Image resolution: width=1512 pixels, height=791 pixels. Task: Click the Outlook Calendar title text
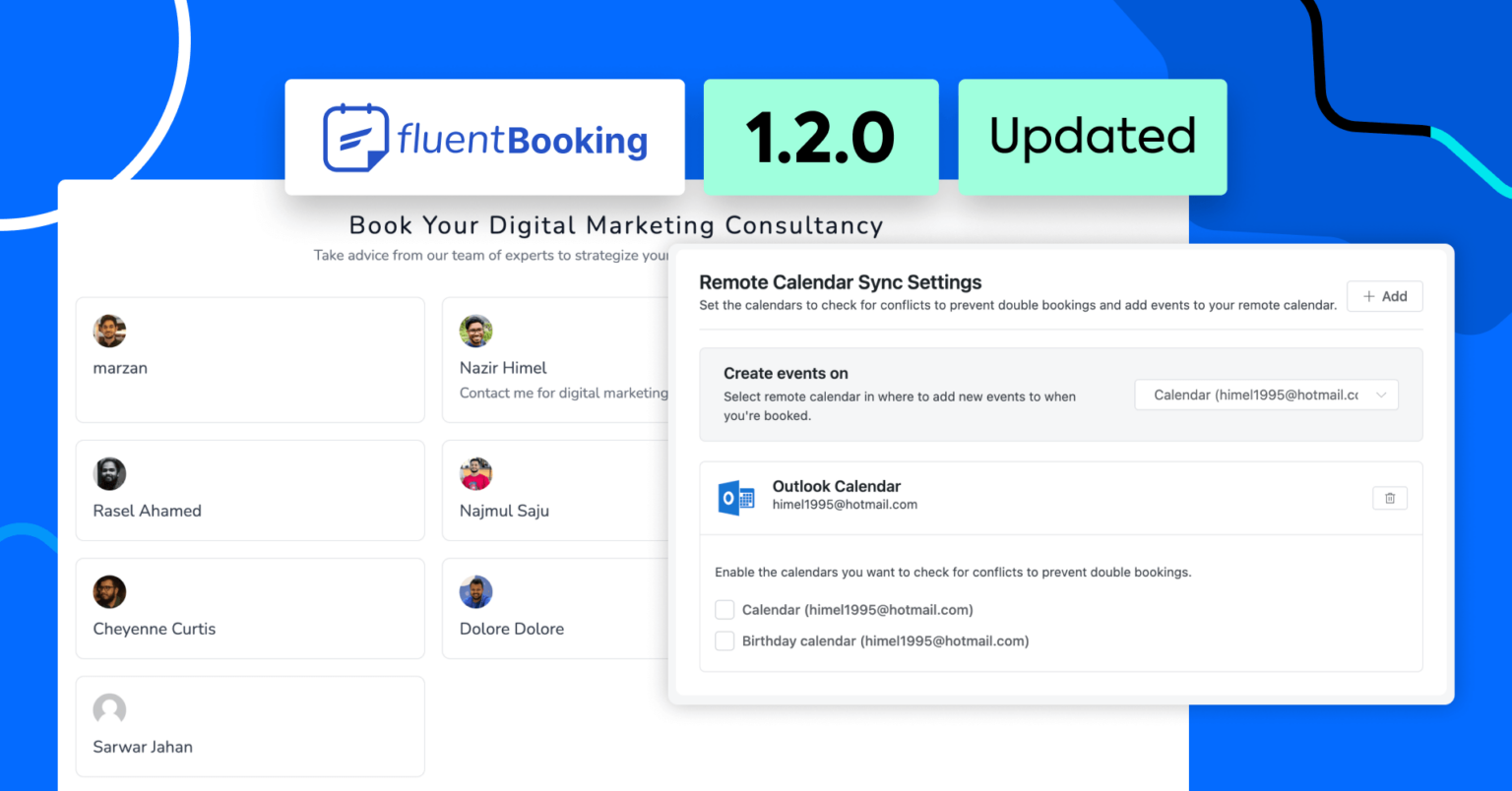[x=837, y=486]
